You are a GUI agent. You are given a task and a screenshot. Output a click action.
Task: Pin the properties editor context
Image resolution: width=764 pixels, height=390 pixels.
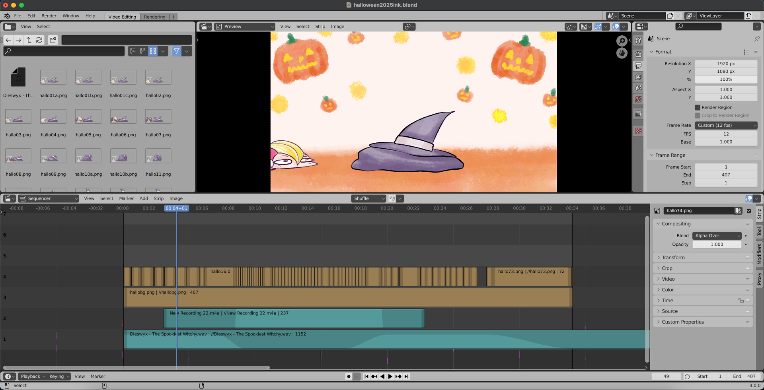pos(756,39)
